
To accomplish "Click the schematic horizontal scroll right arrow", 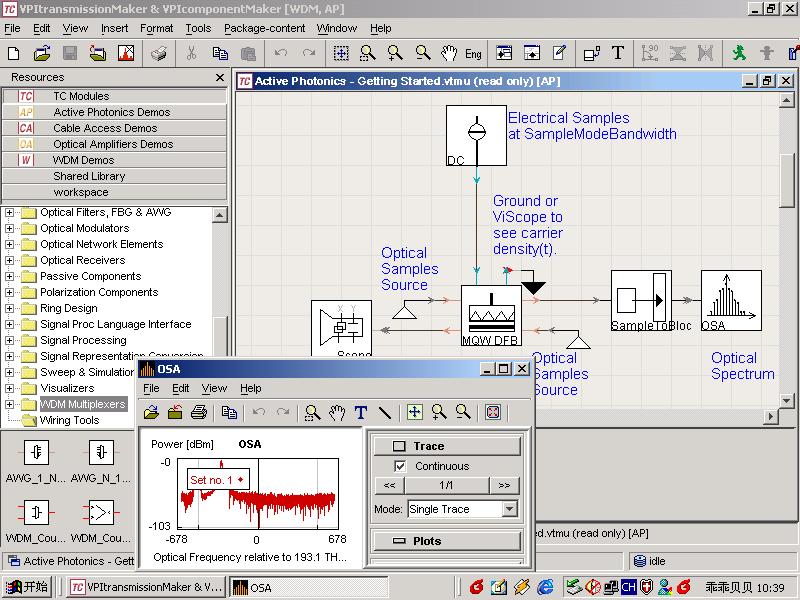I will pyautogui.click(x=770, y=417).
